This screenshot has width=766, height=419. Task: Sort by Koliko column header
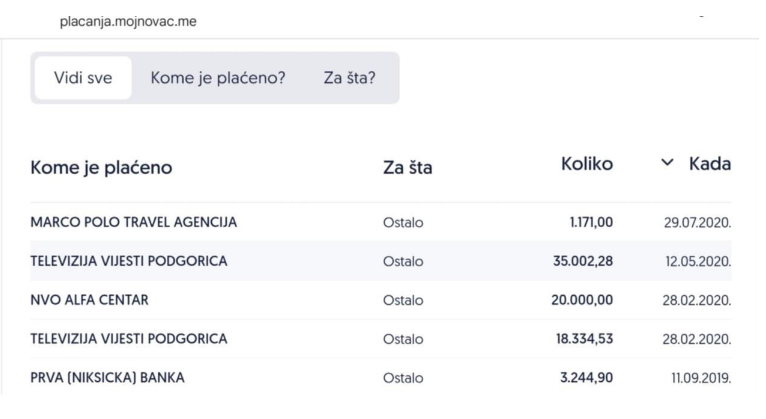coord(587,164)
